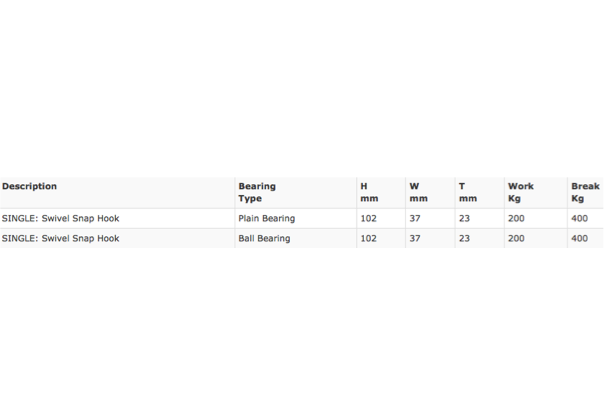Select the Ball Bearing cell

pyautogui.click(x=264, y=238)
